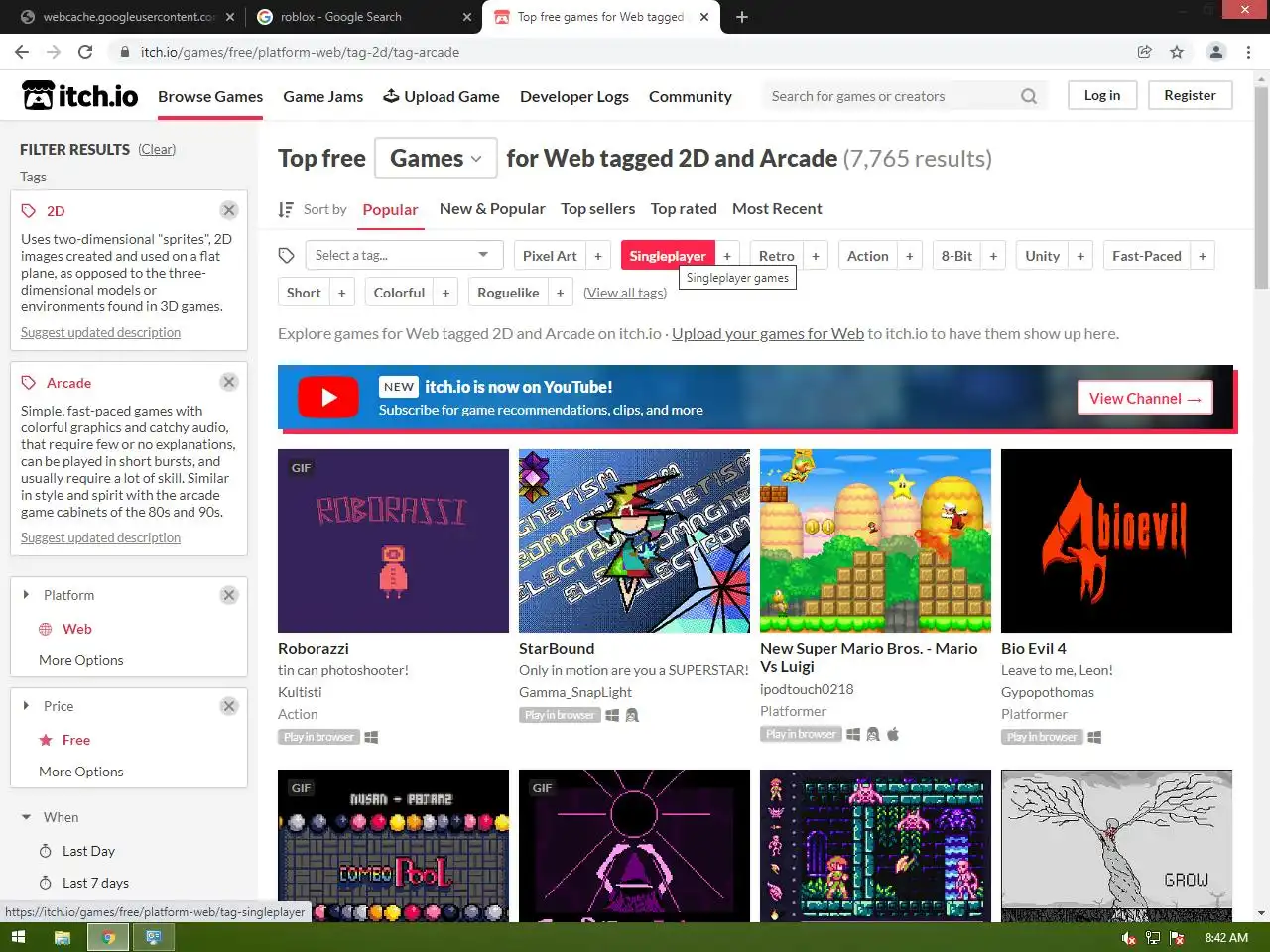This screenshot has width=1270, height=952.
Task: Open Browse Games menu item
Action: 210,96
